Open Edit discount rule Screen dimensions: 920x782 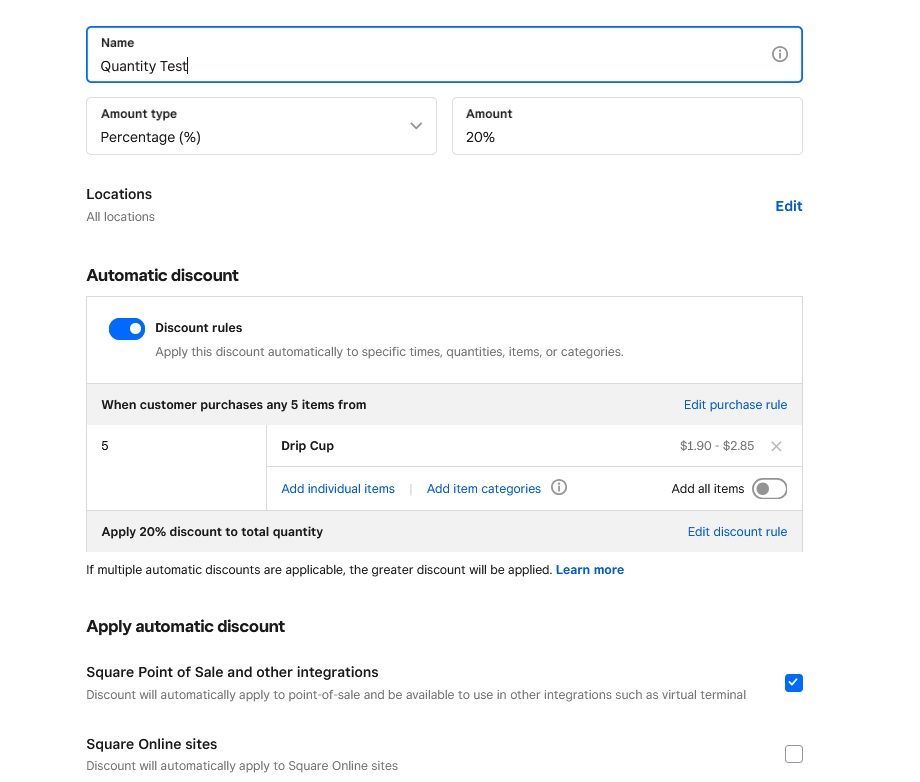coord(737,532)
